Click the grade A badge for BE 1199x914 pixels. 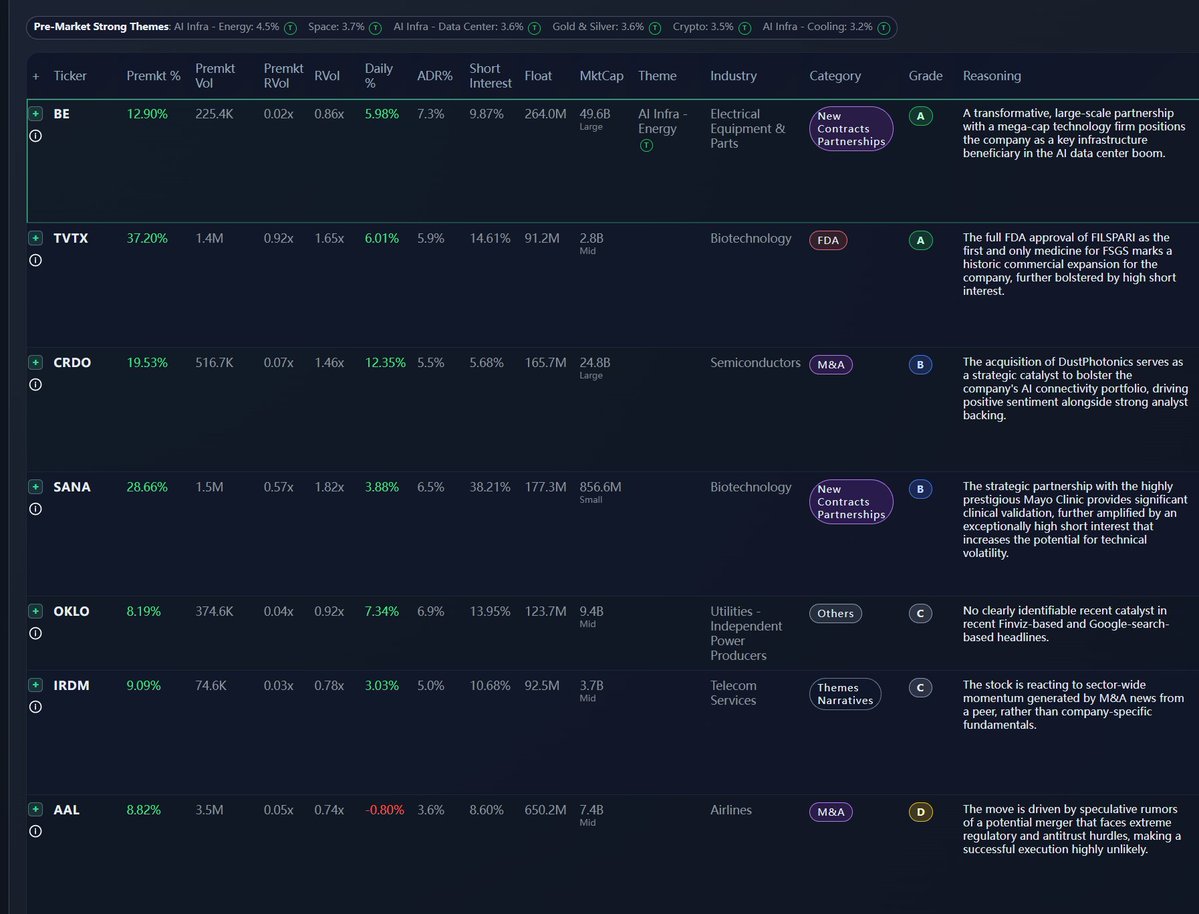click(x=921, y=116)
